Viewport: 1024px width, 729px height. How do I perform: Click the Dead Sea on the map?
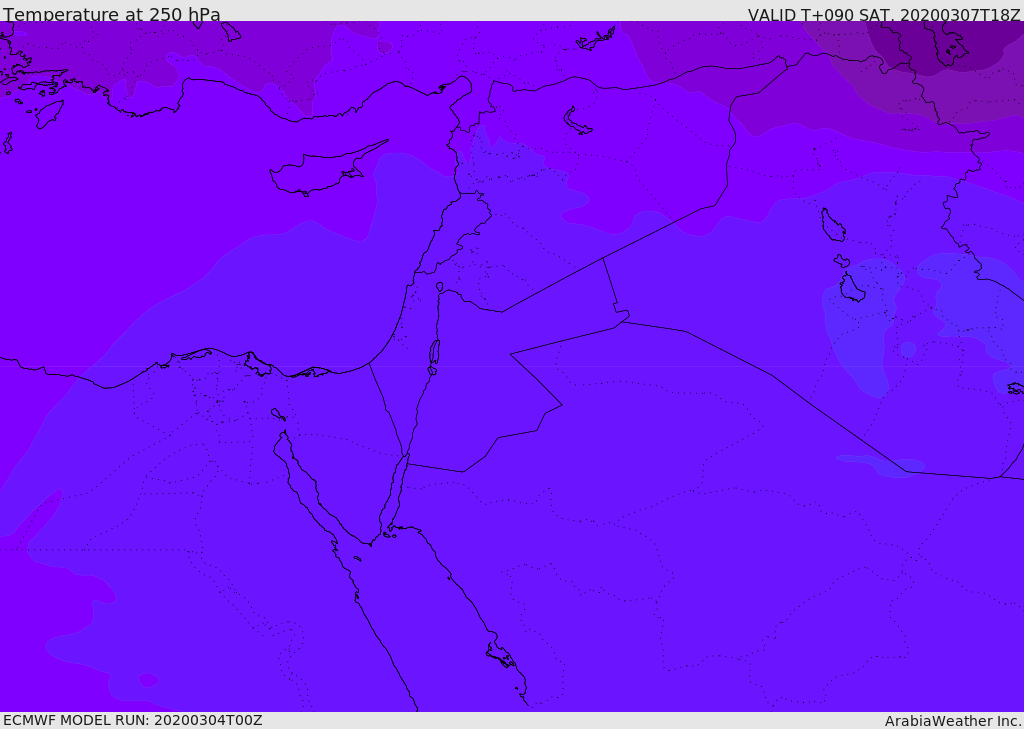coord(434,352)
